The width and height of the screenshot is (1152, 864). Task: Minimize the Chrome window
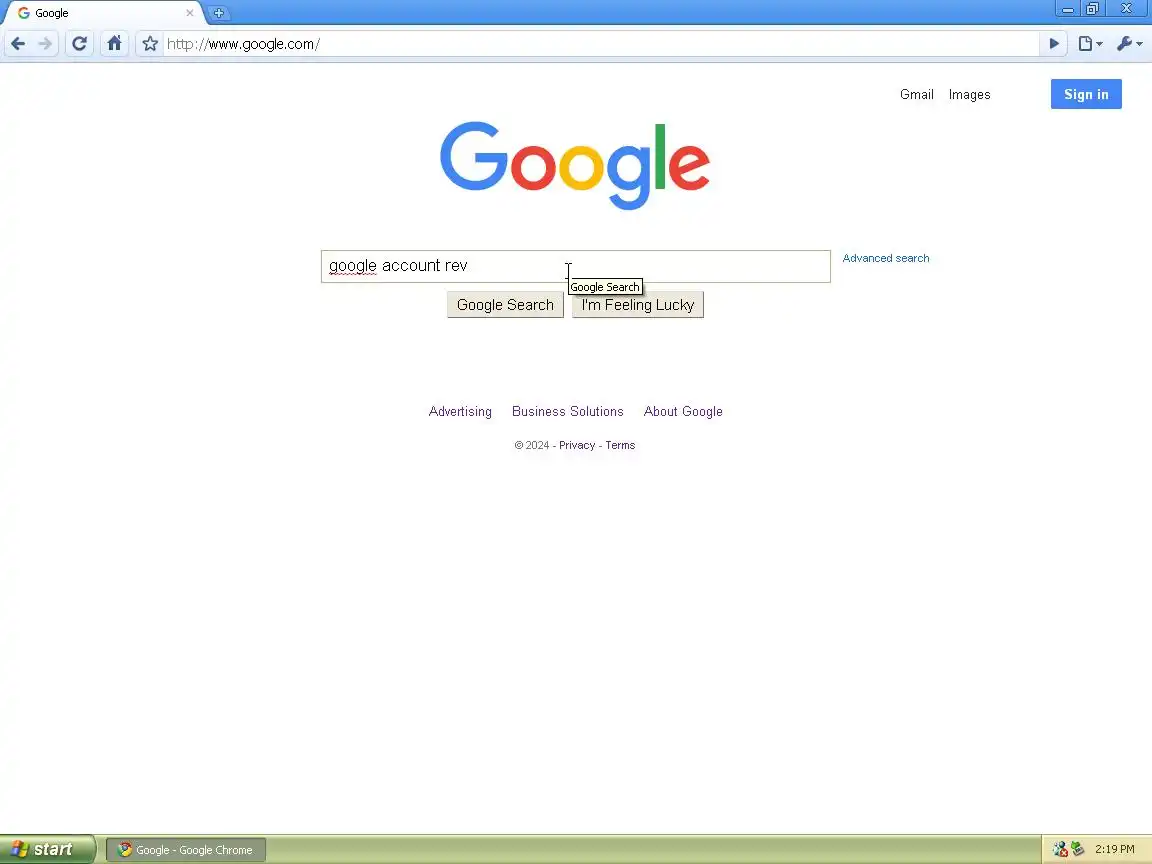point(1068,9)
